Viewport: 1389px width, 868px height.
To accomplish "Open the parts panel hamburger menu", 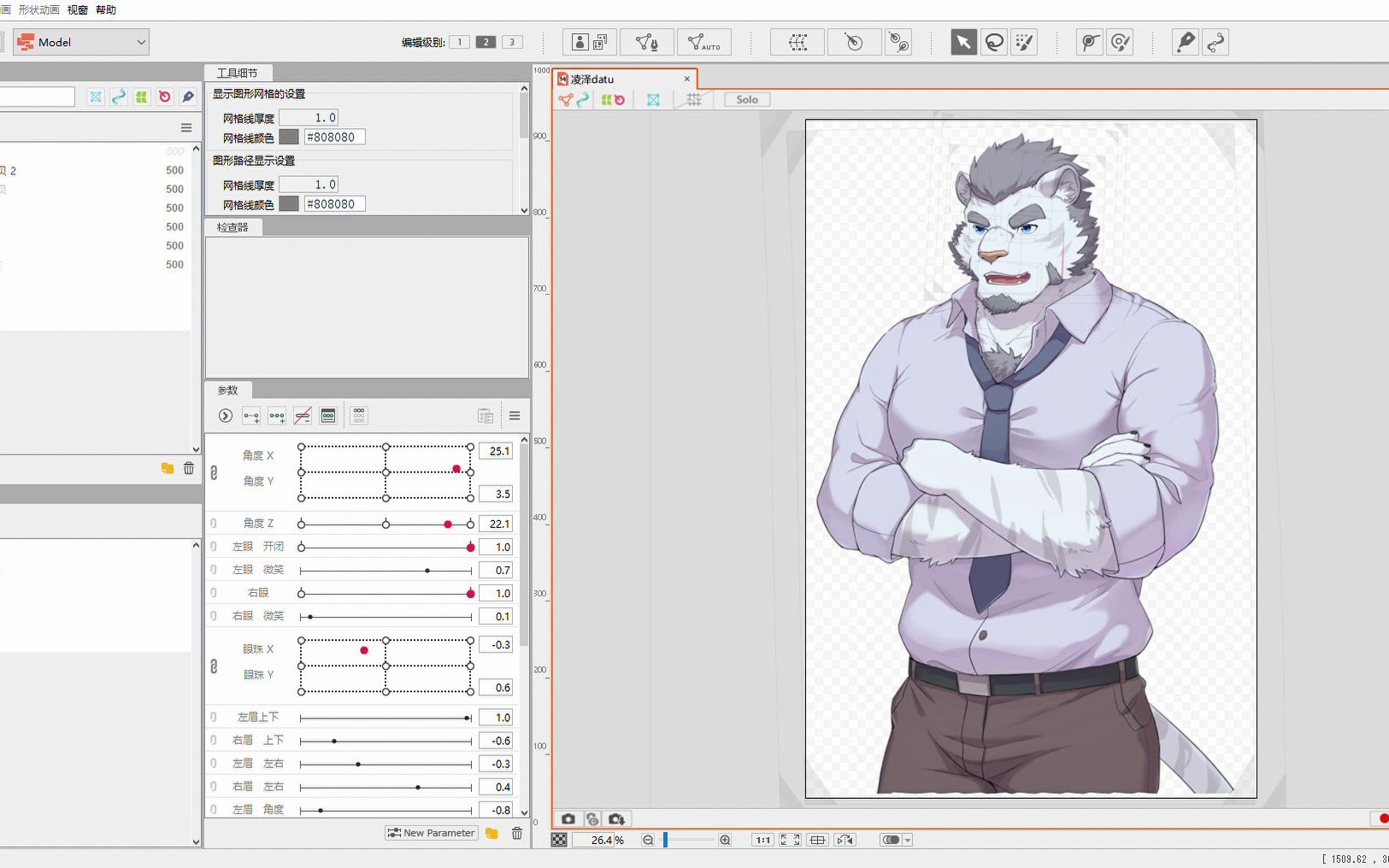I will 185,127.
